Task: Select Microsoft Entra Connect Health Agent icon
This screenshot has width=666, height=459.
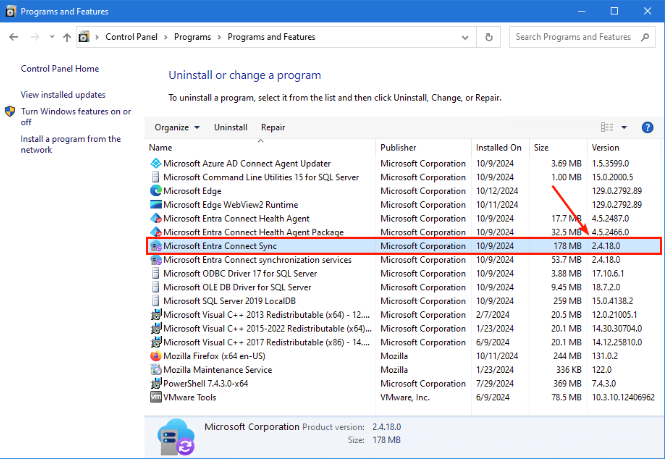Action: pos(156,218)
